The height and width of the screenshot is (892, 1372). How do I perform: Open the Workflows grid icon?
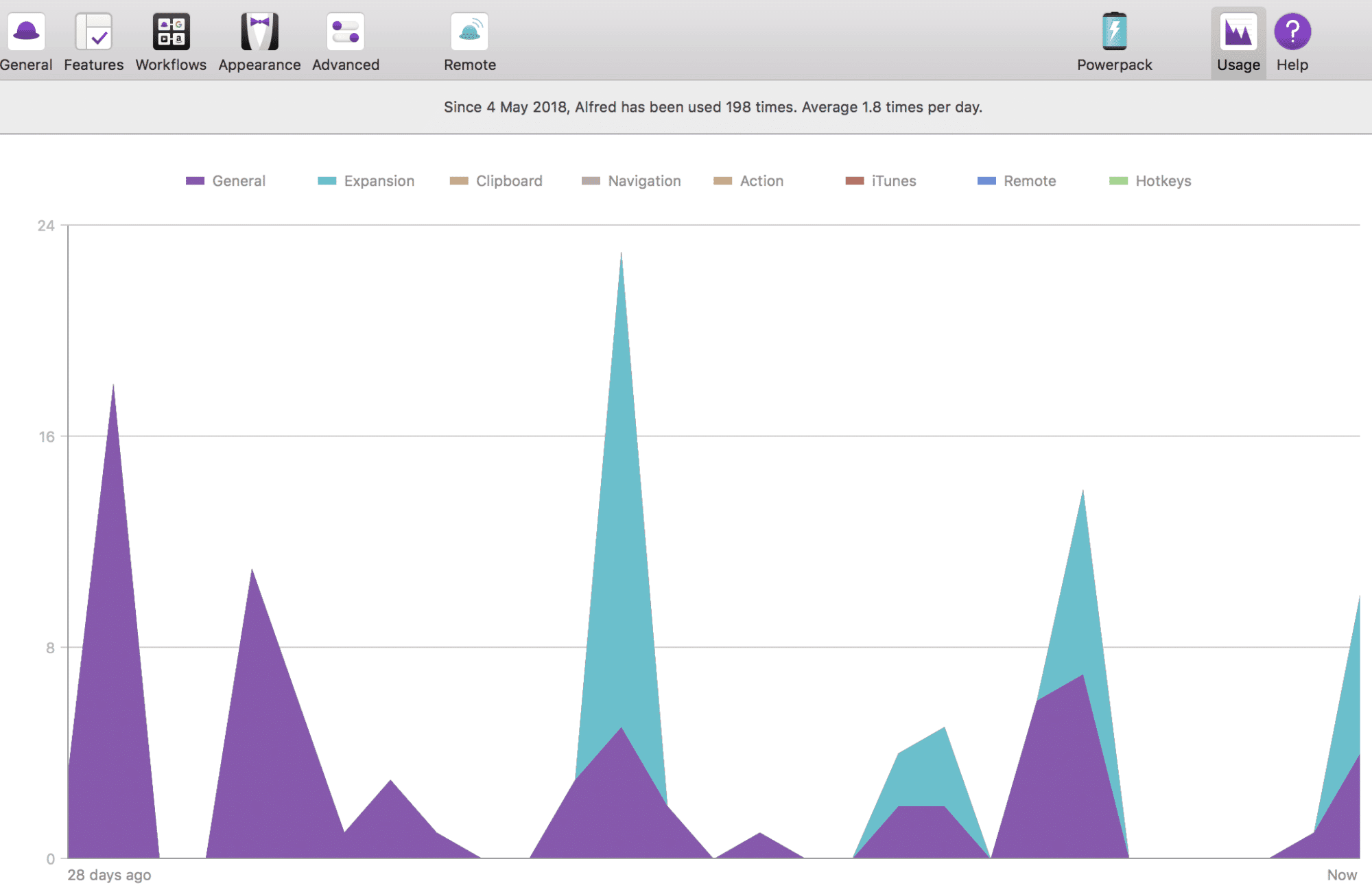(x=171, y=32)
